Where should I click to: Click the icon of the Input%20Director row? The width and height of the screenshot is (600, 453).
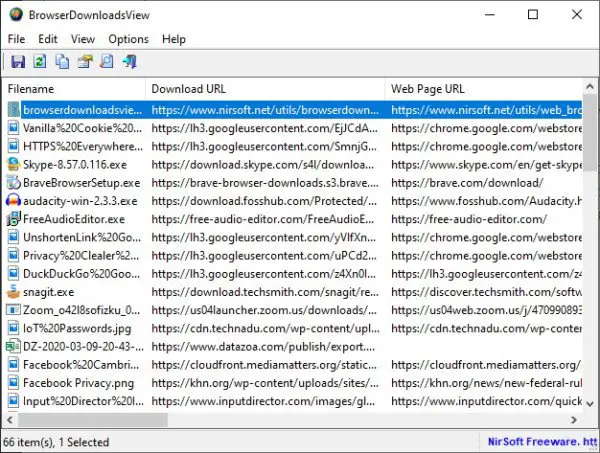click(13, 401)
